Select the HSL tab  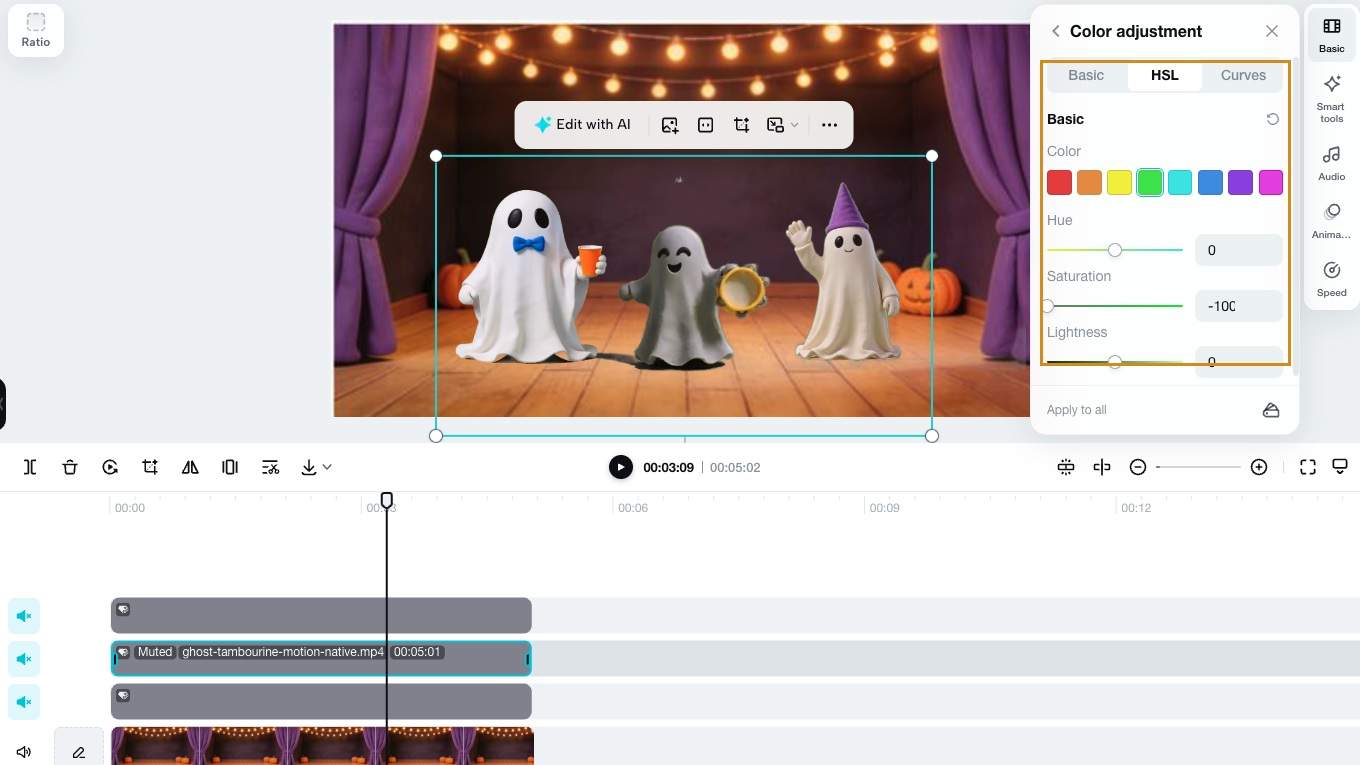tap(1164, 75)
